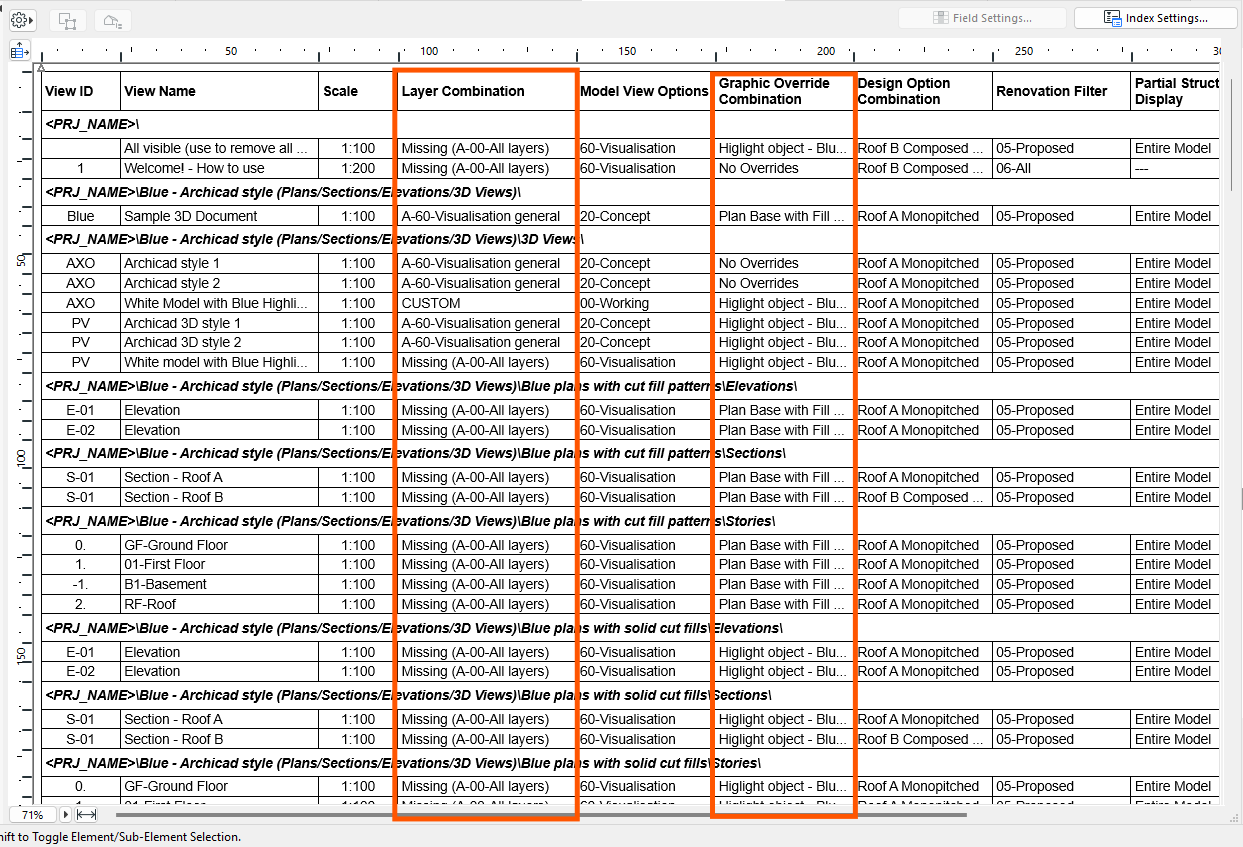Click the select-in-model overlapping squares icon
1243x847 pixels.
[x=67, y=20]
